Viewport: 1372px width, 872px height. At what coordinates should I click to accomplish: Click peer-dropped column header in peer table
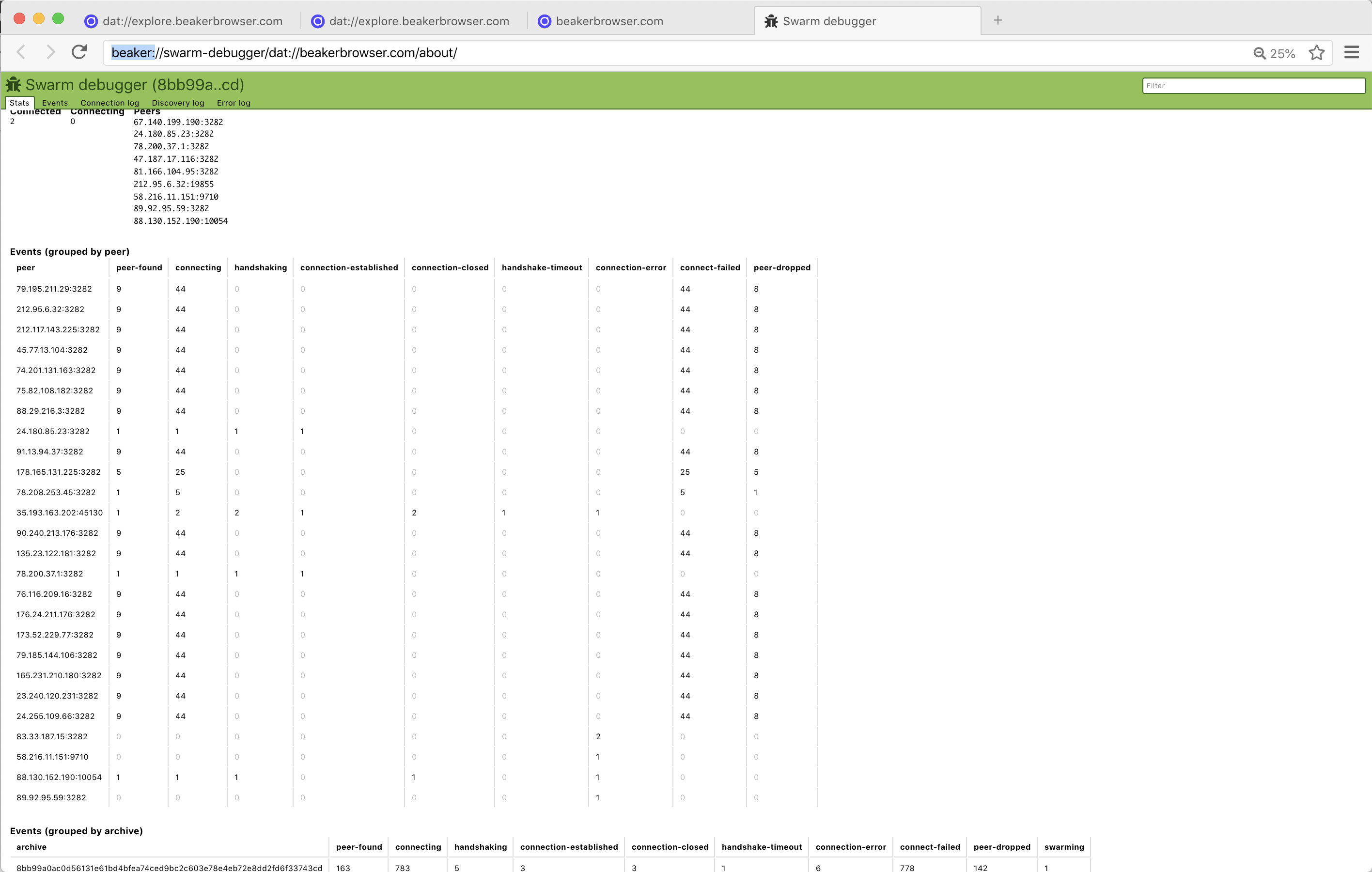pos(782,268)
